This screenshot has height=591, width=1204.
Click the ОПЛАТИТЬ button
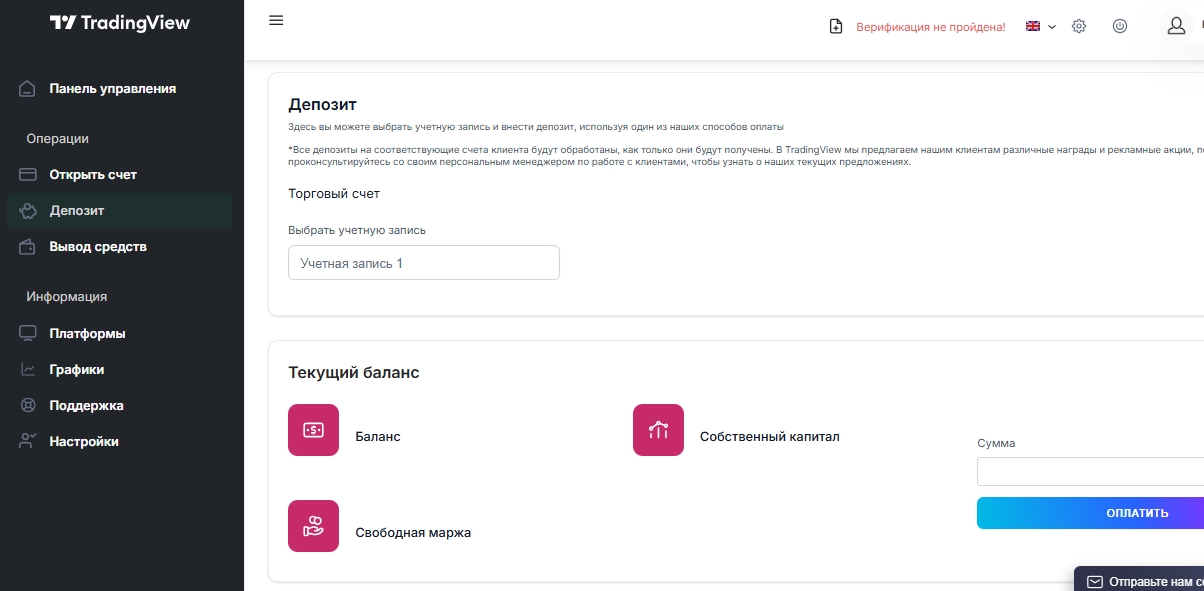1090,513
